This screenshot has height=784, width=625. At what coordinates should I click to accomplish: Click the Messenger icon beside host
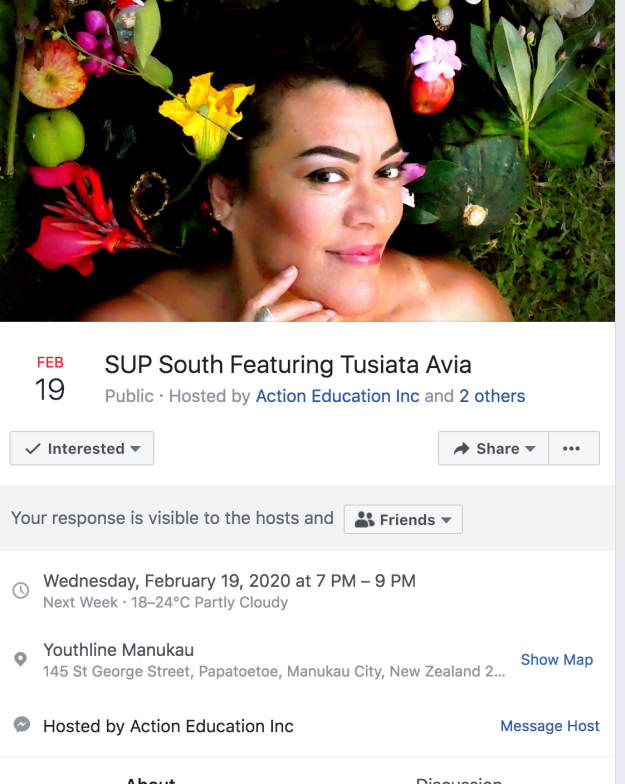[x=20, y=725]
